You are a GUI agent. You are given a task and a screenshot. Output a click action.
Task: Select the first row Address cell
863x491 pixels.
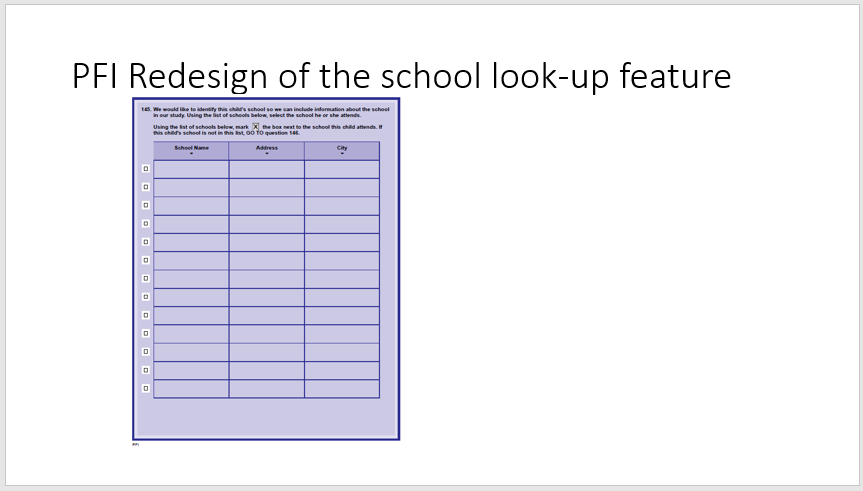point(267,169)
